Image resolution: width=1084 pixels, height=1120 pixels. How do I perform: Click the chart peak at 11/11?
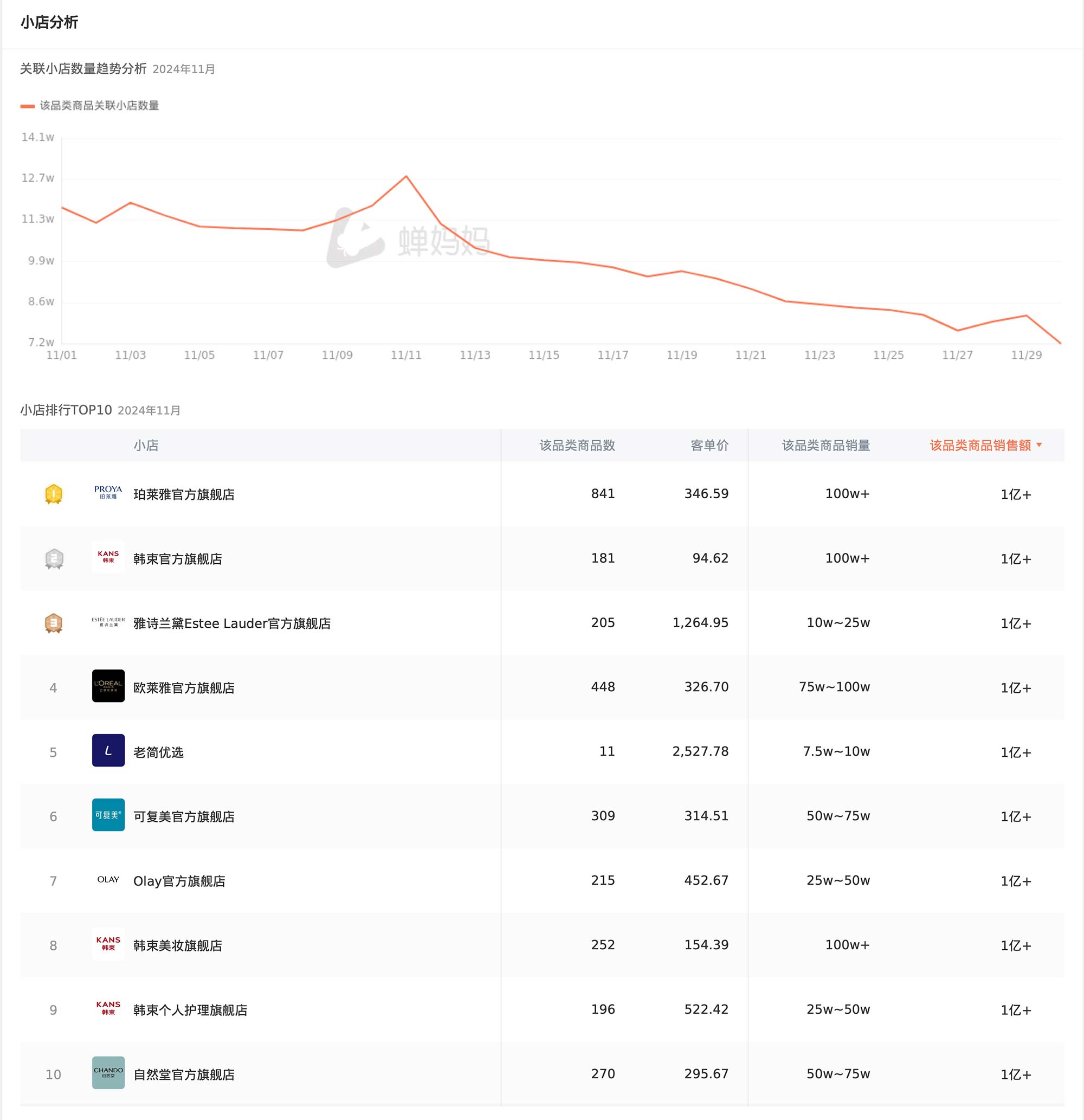pyautogui.click(x=406, y=176)
